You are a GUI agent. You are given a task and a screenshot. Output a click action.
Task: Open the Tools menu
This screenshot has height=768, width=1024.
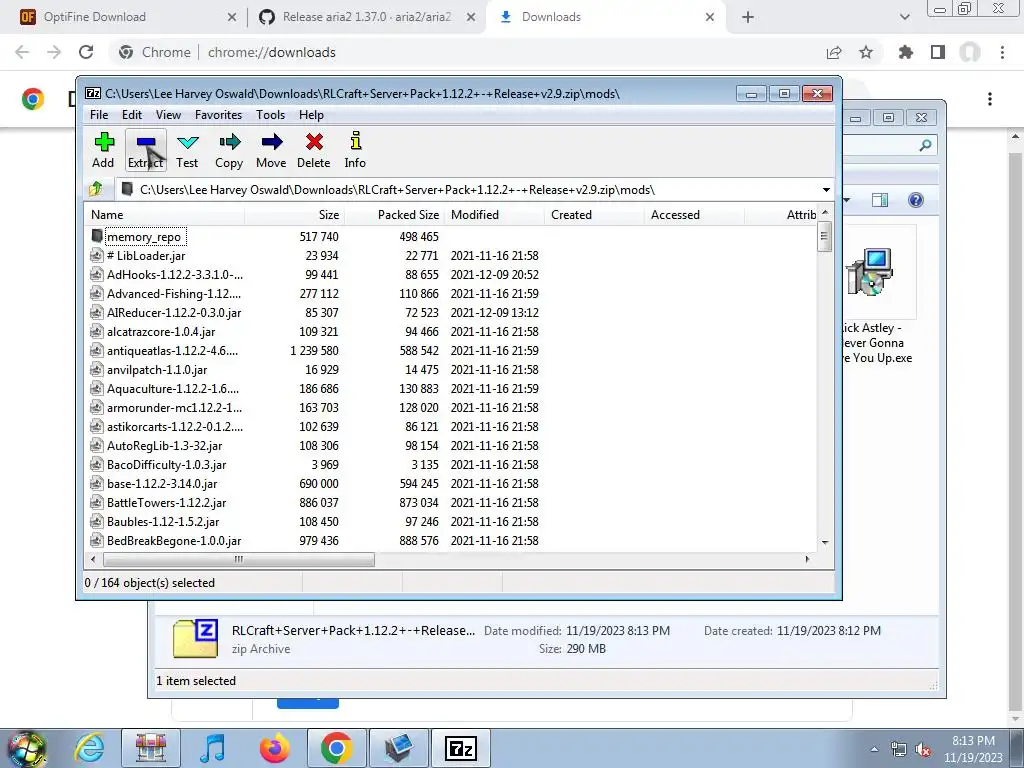(x=270, y=115)
